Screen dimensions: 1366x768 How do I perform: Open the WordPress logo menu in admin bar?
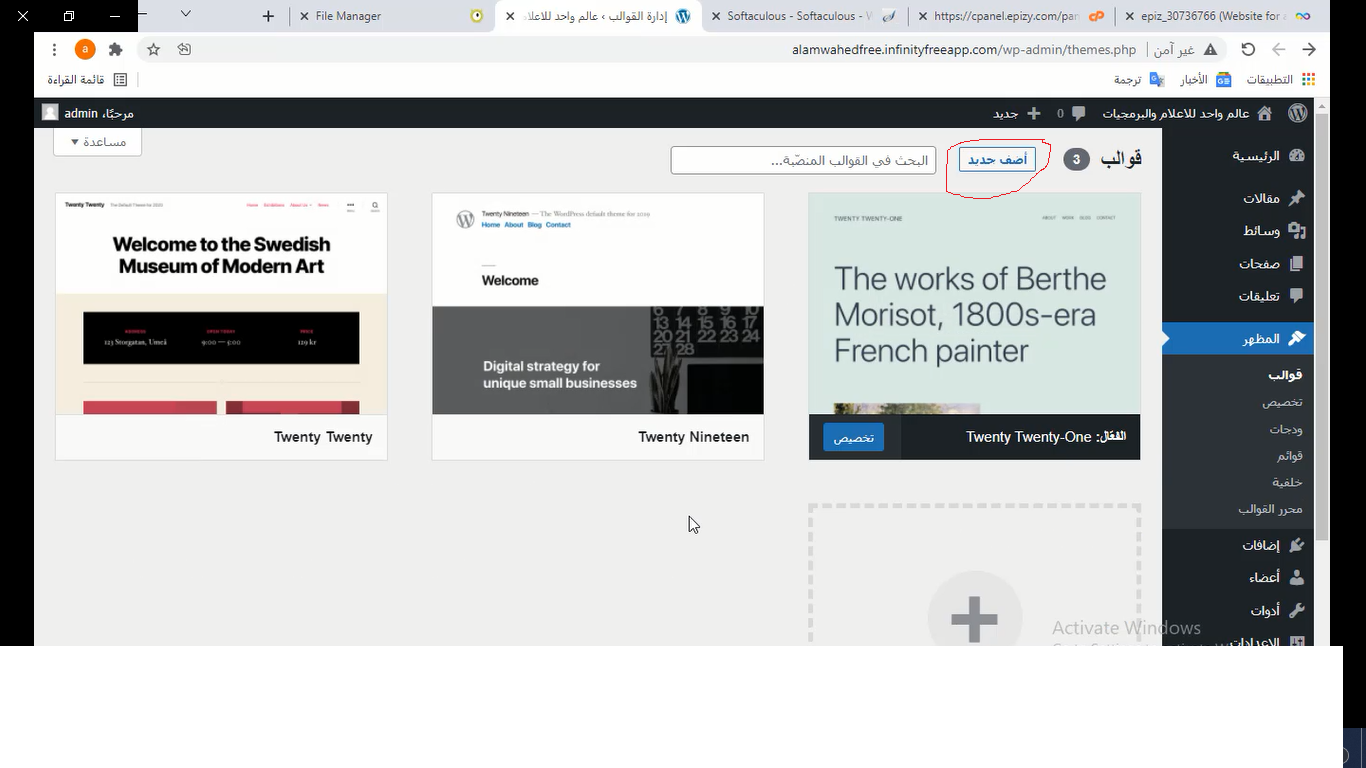pos(1297,113)
